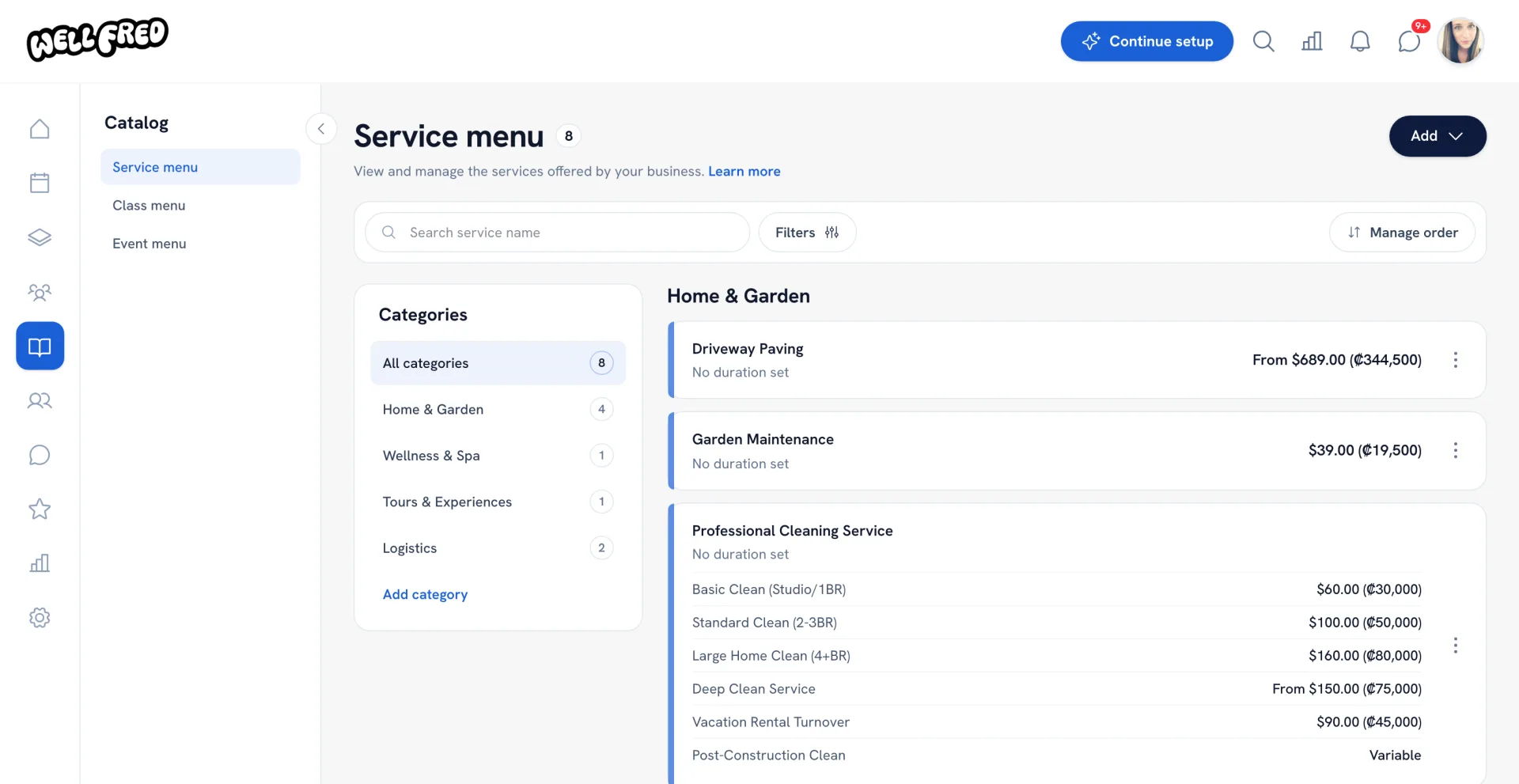Open the Garden Maintenance service
Viewport: 1519px width, 784px height.
1077,450
